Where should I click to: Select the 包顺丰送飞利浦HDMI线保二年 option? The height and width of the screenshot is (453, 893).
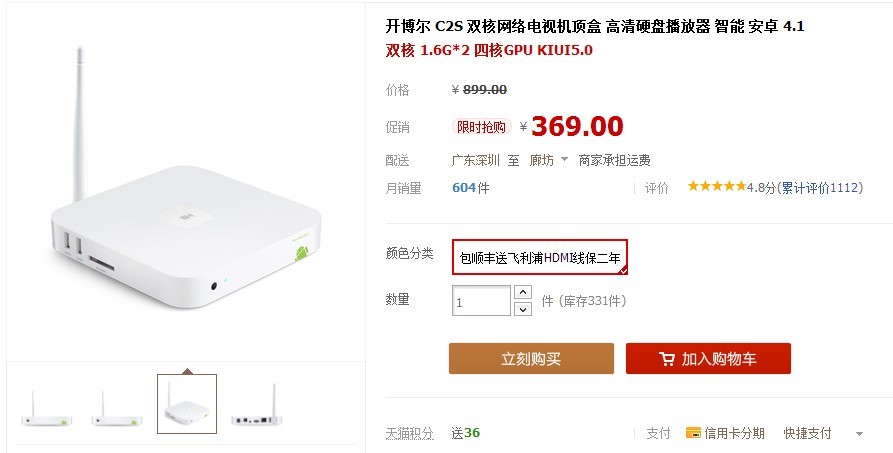pos(540,258)
